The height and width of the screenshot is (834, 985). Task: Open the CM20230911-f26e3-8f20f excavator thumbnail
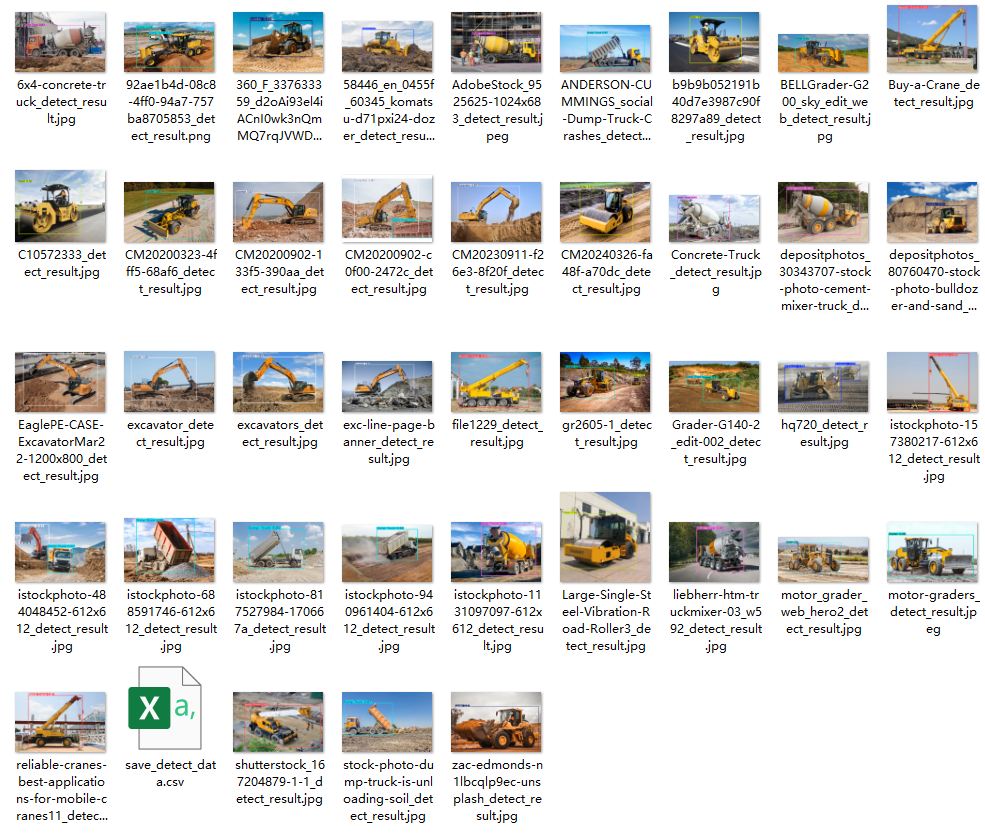tap(496, 212)
